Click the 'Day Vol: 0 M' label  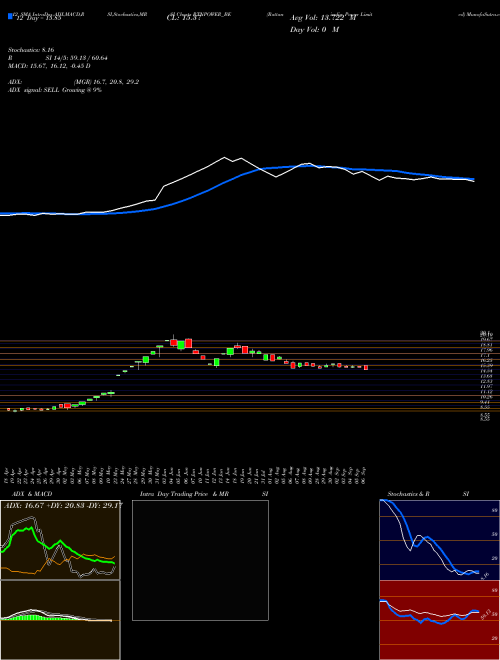(x=314, y=30)
